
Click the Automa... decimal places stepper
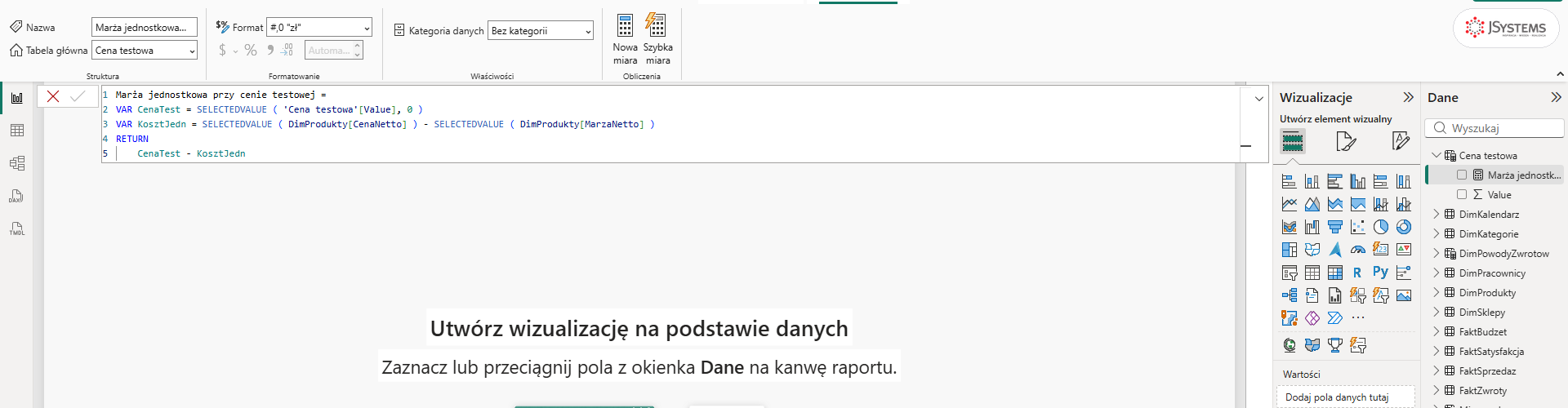coord(334,51)
